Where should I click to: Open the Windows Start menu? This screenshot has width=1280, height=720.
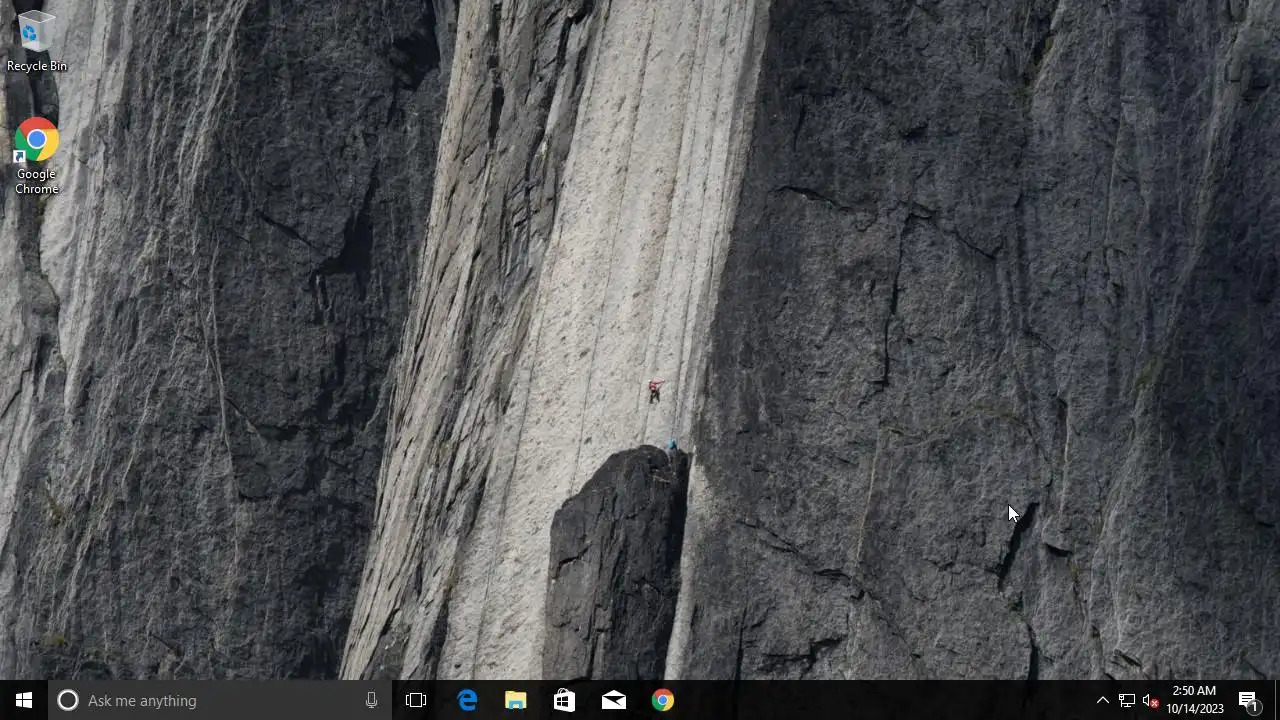(x=24, y=700)
